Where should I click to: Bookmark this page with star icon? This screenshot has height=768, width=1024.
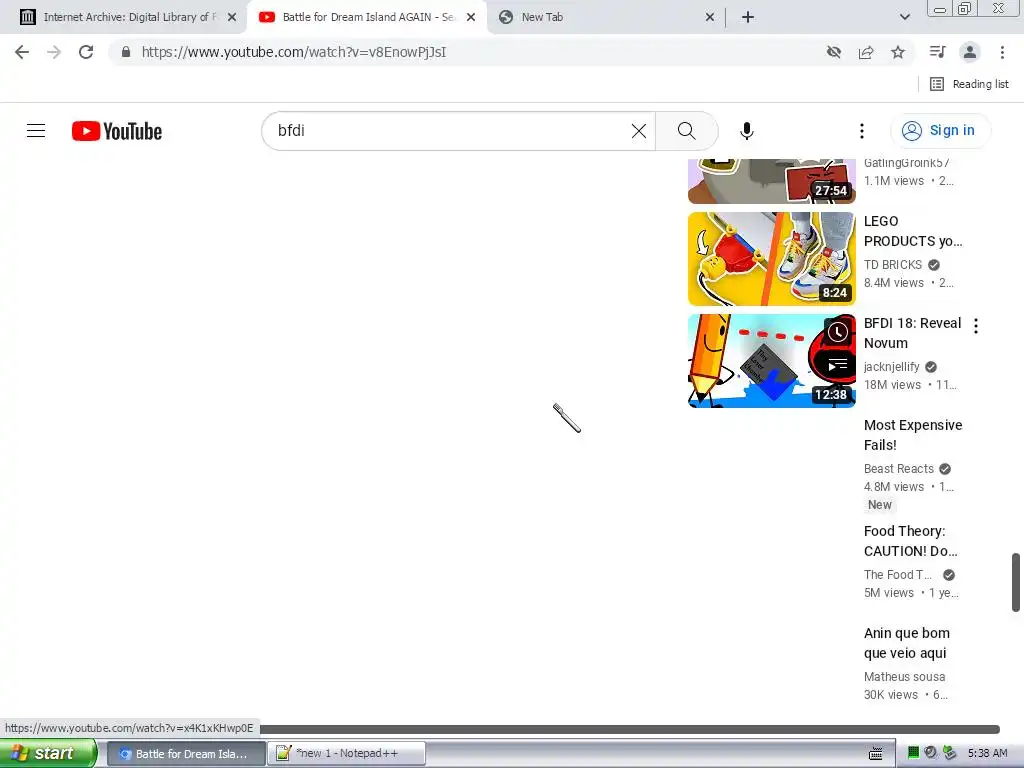[898, 52]
